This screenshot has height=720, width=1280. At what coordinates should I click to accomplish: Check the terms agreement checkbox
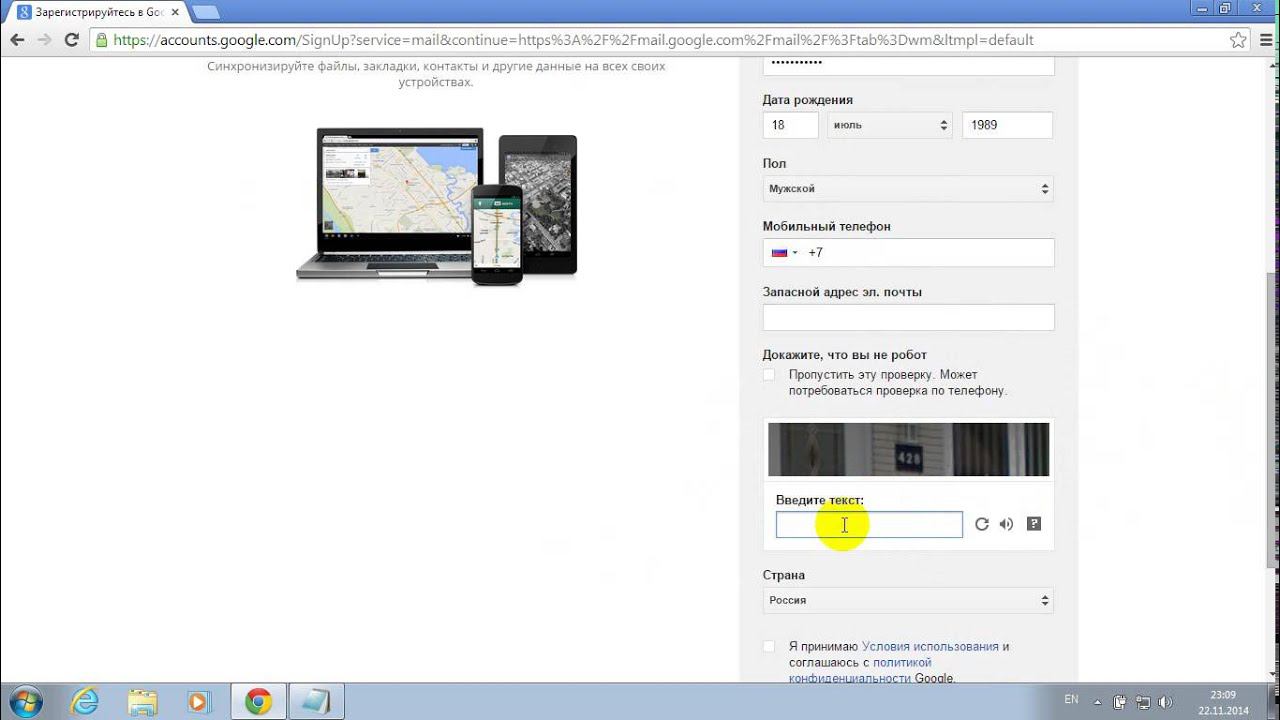point(769,646)
